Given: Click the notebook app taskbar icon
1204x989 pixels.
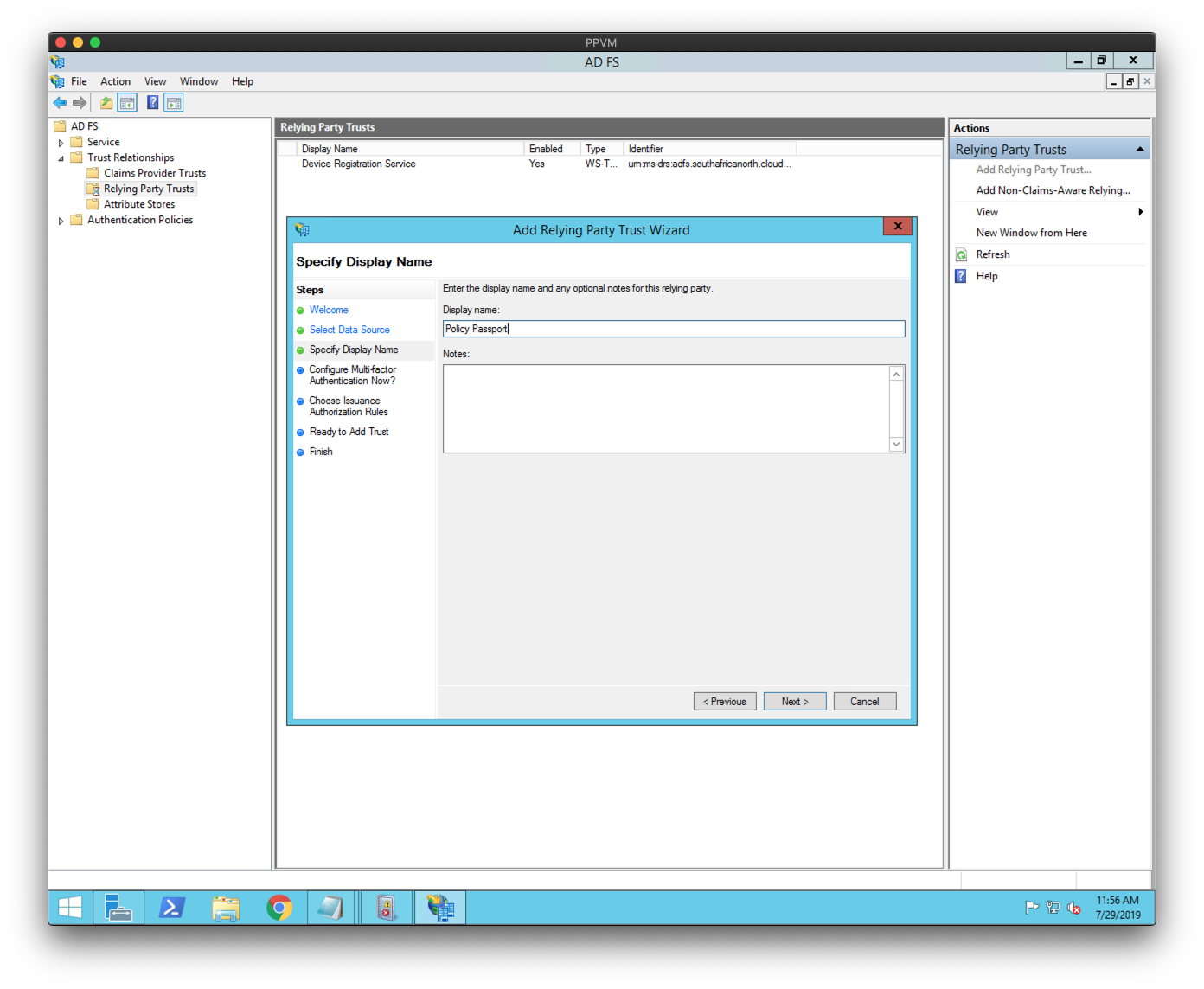Looking at the screenshot, I should 331,908.
